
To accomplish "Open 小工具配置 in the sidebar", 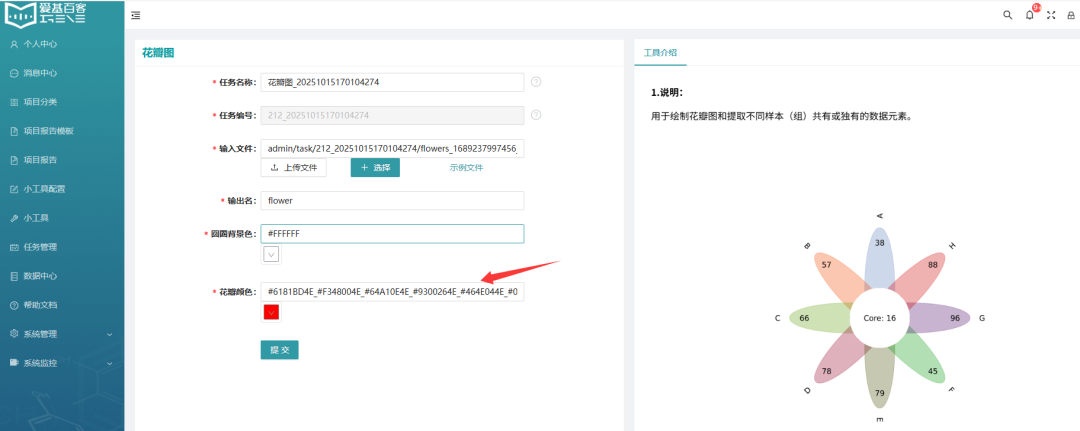I will (x=44, y=189).
